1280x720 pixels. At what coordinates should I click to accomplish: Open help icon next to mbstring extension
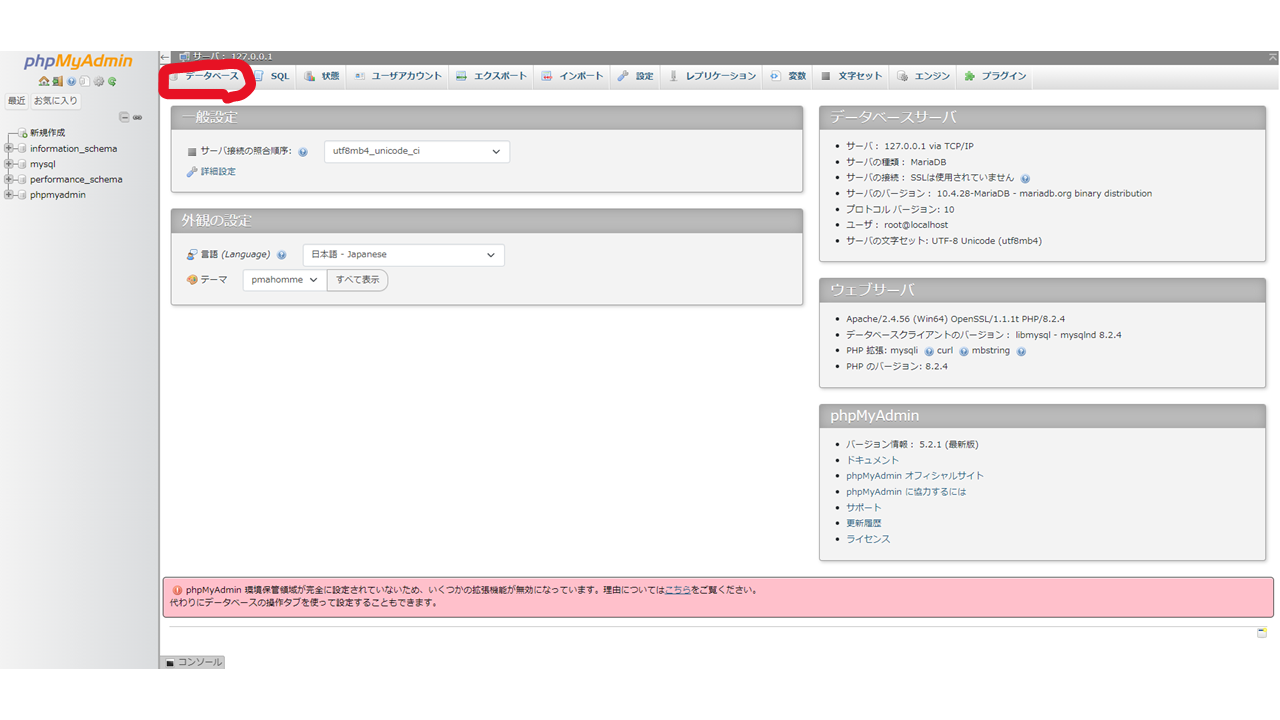tap(1021, 352)
